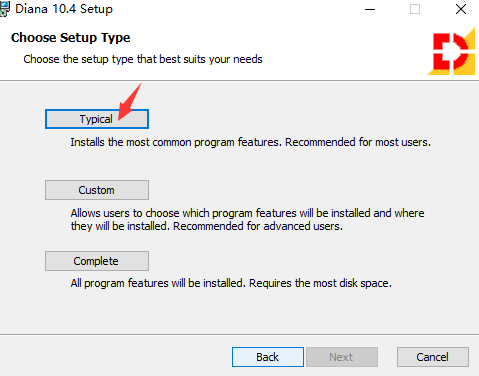Click 'Allows users to choose which program' description
The width and height of the screenshot is (479, 376).
[247, 219]
